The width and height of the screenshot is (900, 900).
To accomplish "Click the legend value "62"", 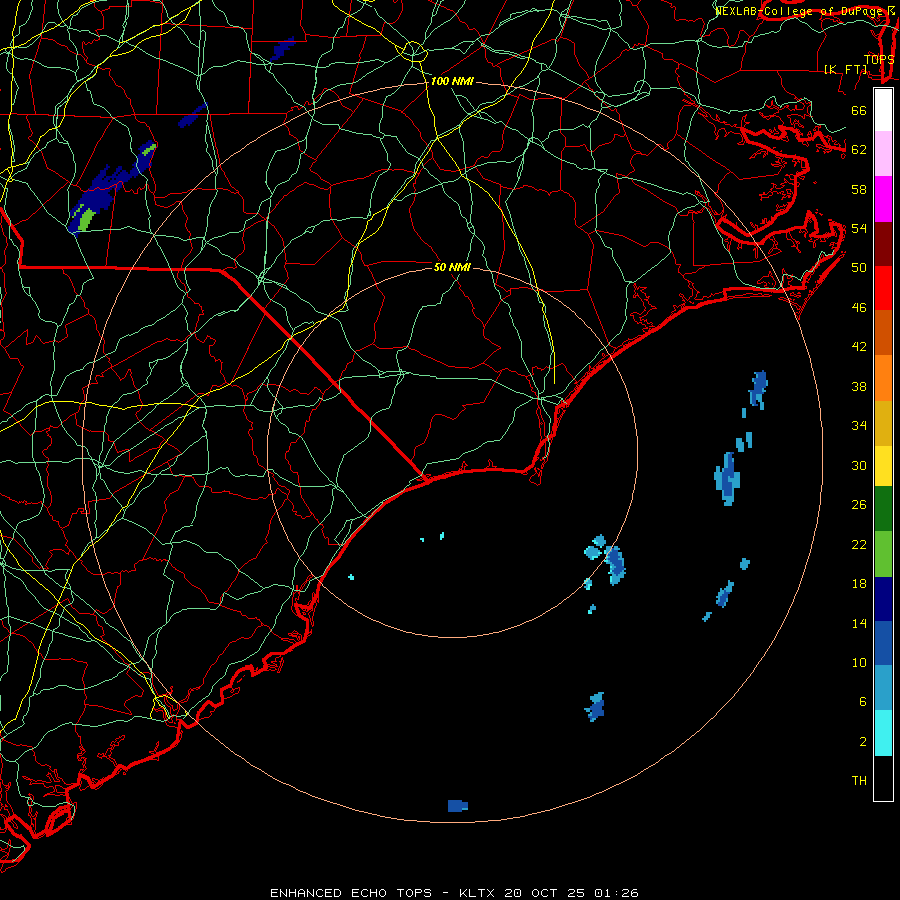I will click(x=859, y=149).
